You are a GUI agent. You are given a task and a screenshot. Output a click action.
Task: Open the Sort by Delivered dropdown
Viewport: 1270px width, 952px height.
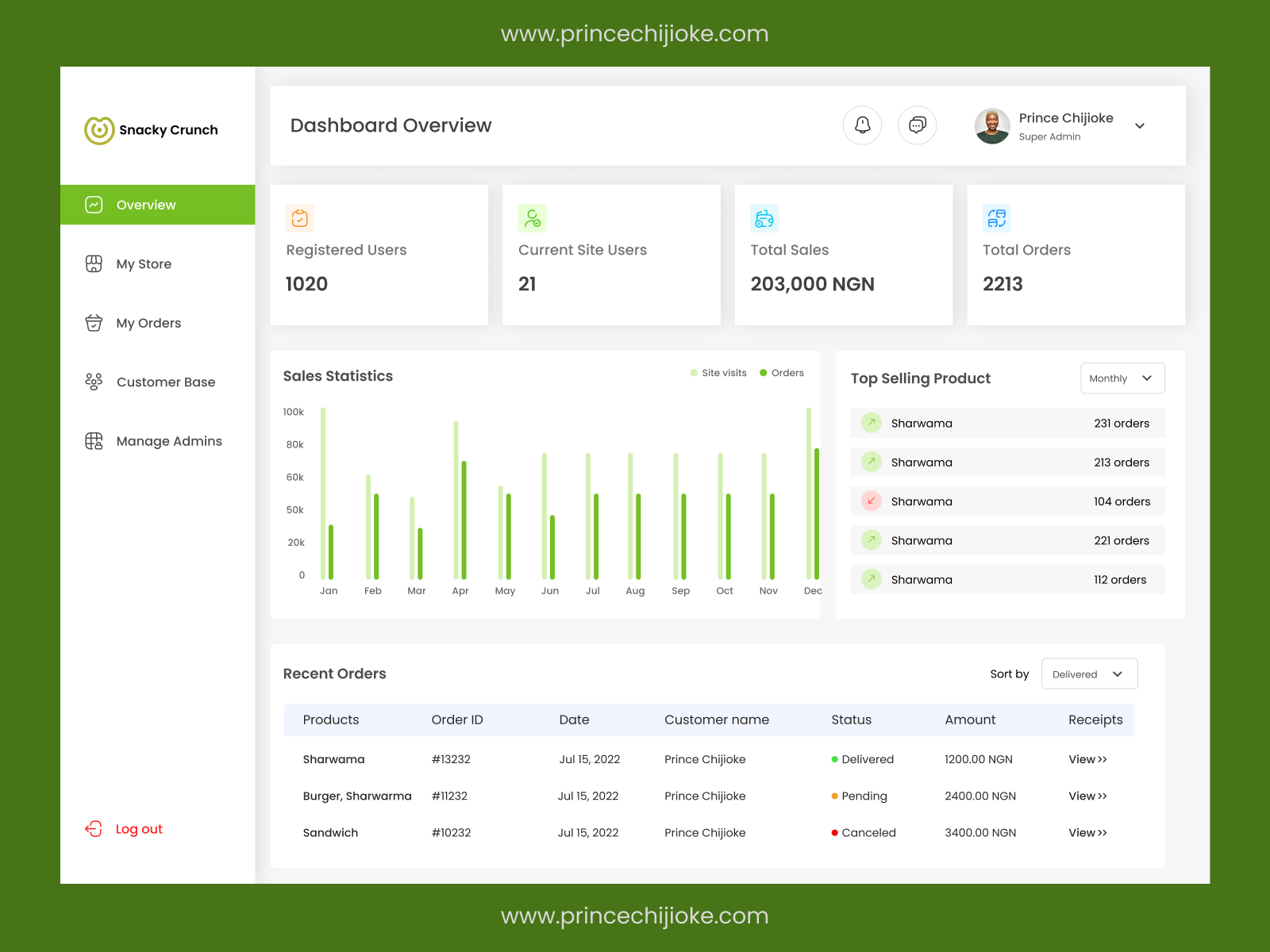(1089, 674)
